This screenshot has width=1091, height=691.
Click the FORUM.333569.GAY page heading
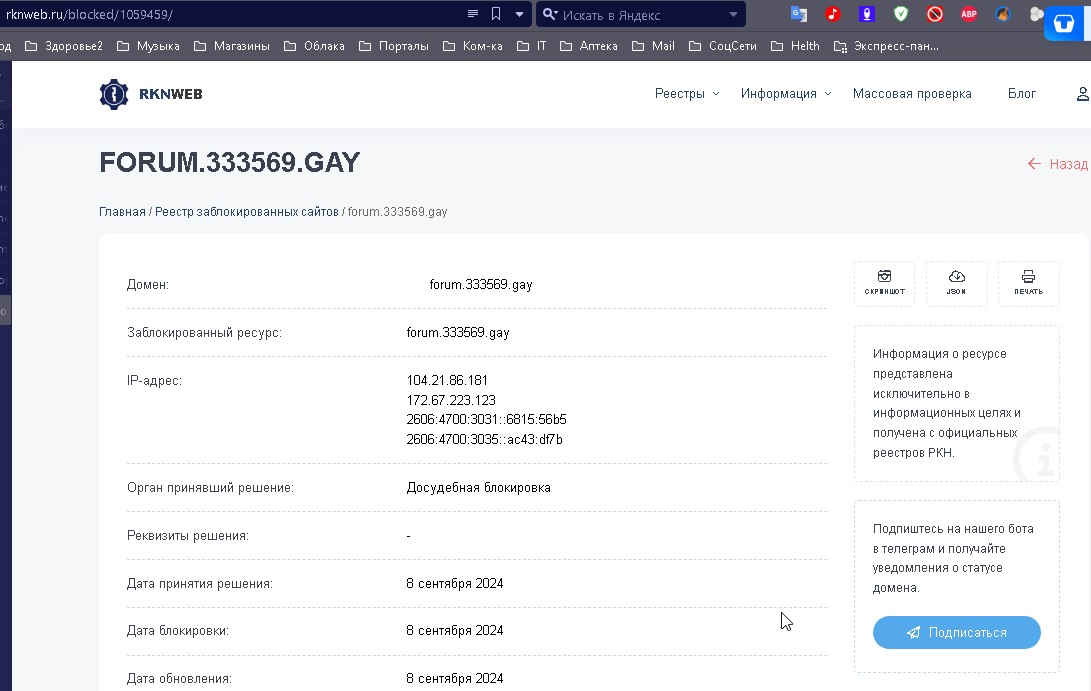coord(230,163)
